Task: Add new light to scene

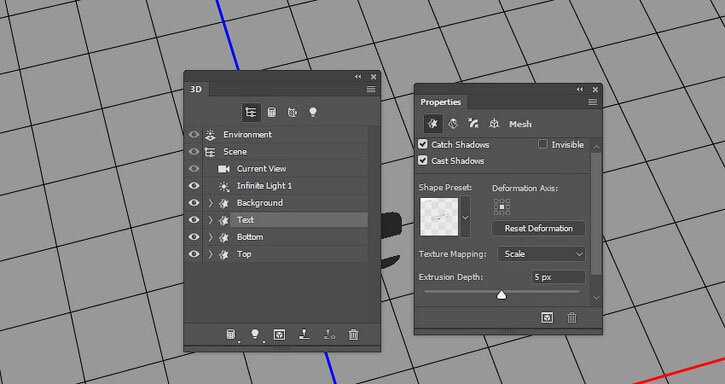Action: pyautogui.click(x=255, y=334)
